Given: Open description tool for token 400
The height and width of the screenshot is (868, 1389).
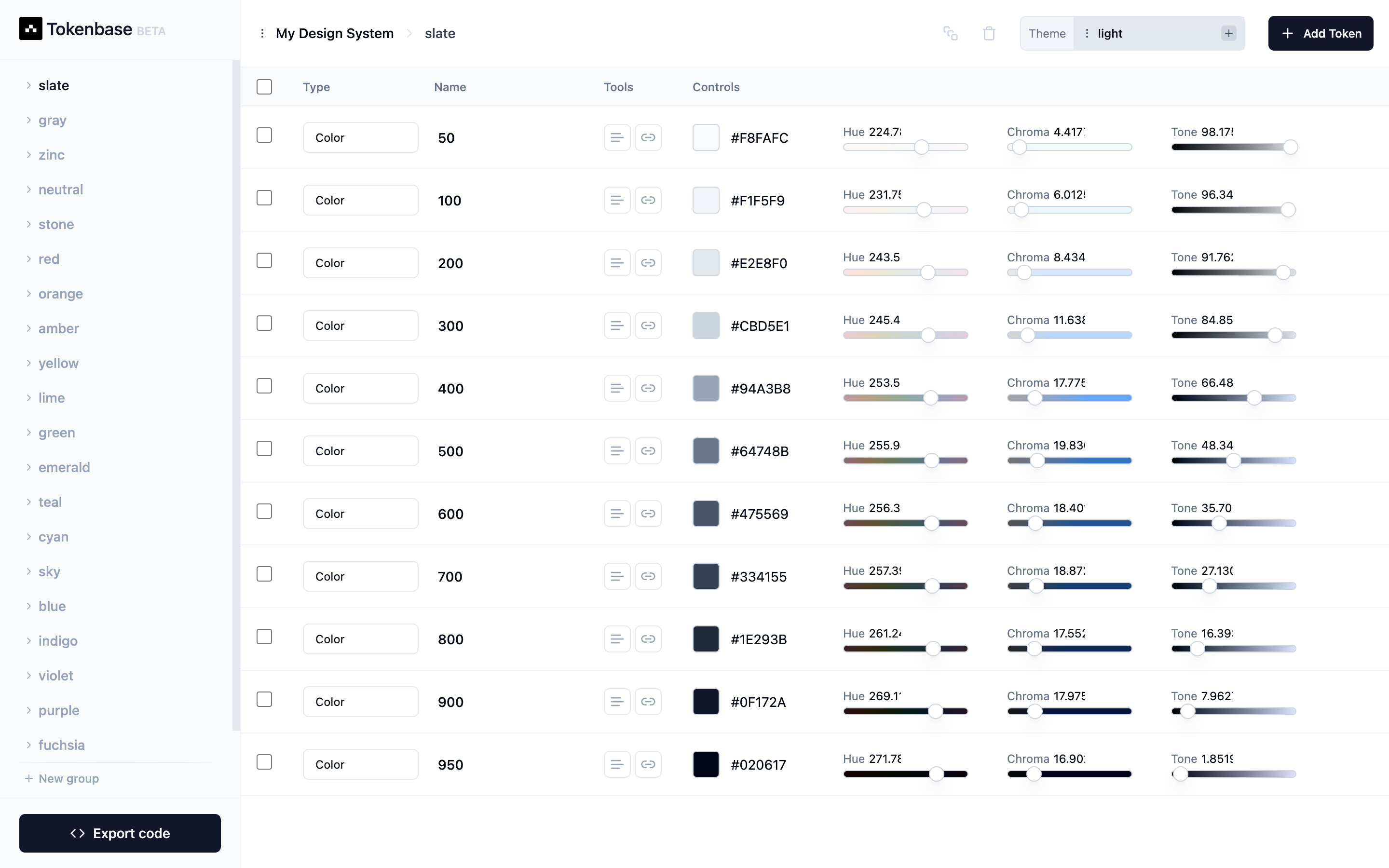Looking at the screenshot, I should pyautogui.click(x=617, y=388).
